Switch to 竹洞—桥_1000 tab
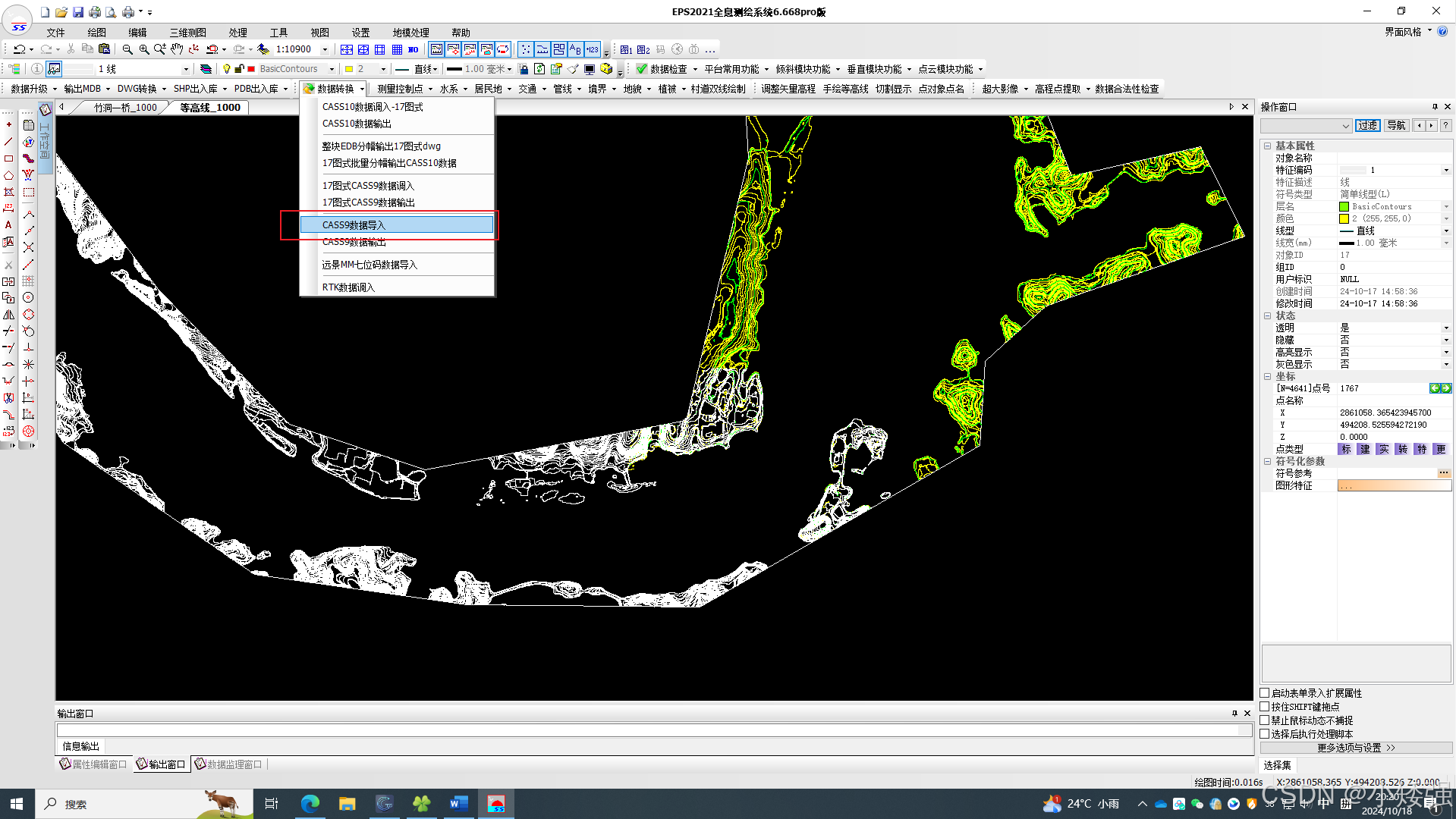1456x819 pixels. pyautogui.click(x=125, y=108)
